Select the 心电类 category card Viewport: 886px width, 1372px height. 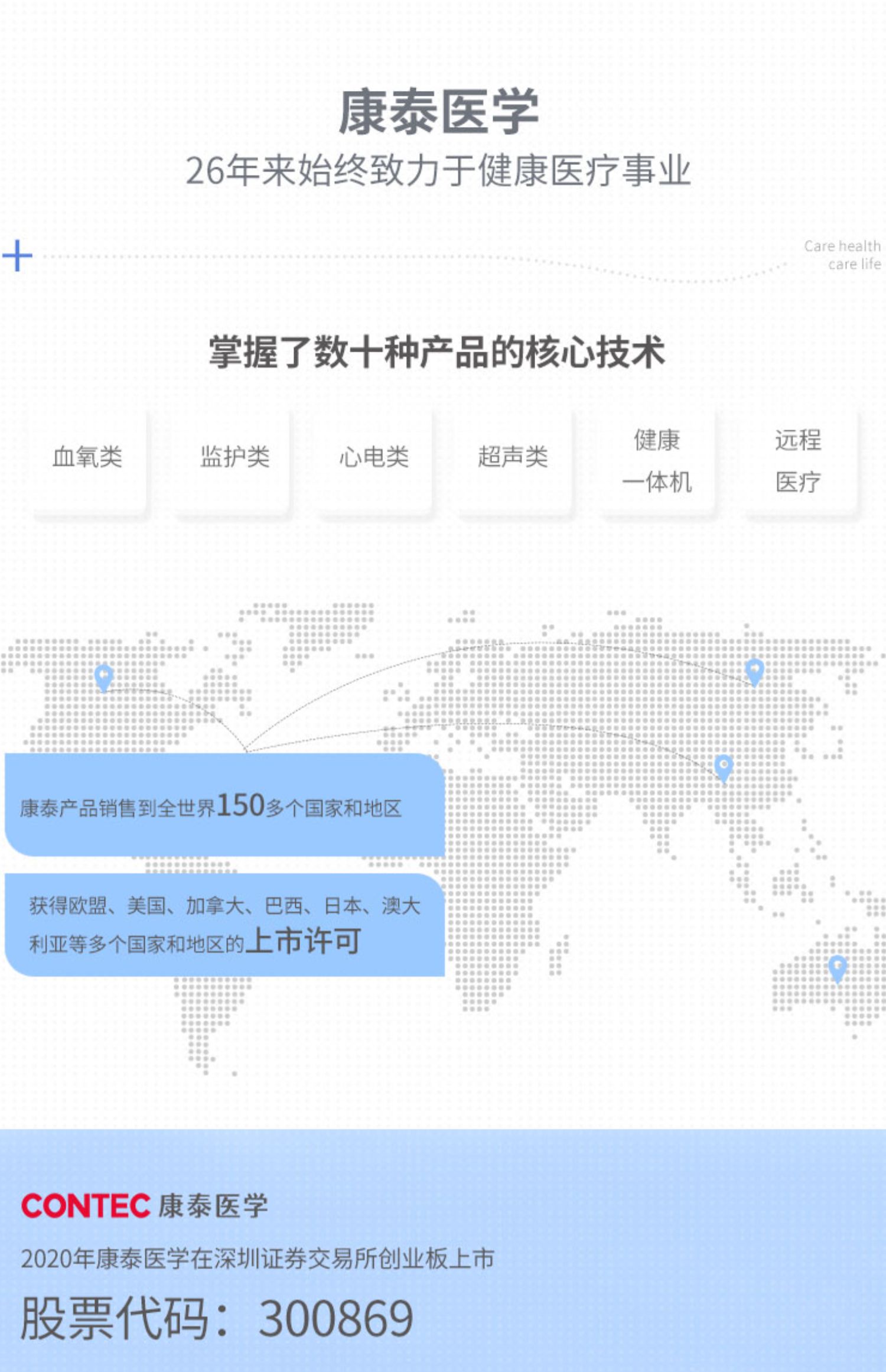tap(374, 461)
